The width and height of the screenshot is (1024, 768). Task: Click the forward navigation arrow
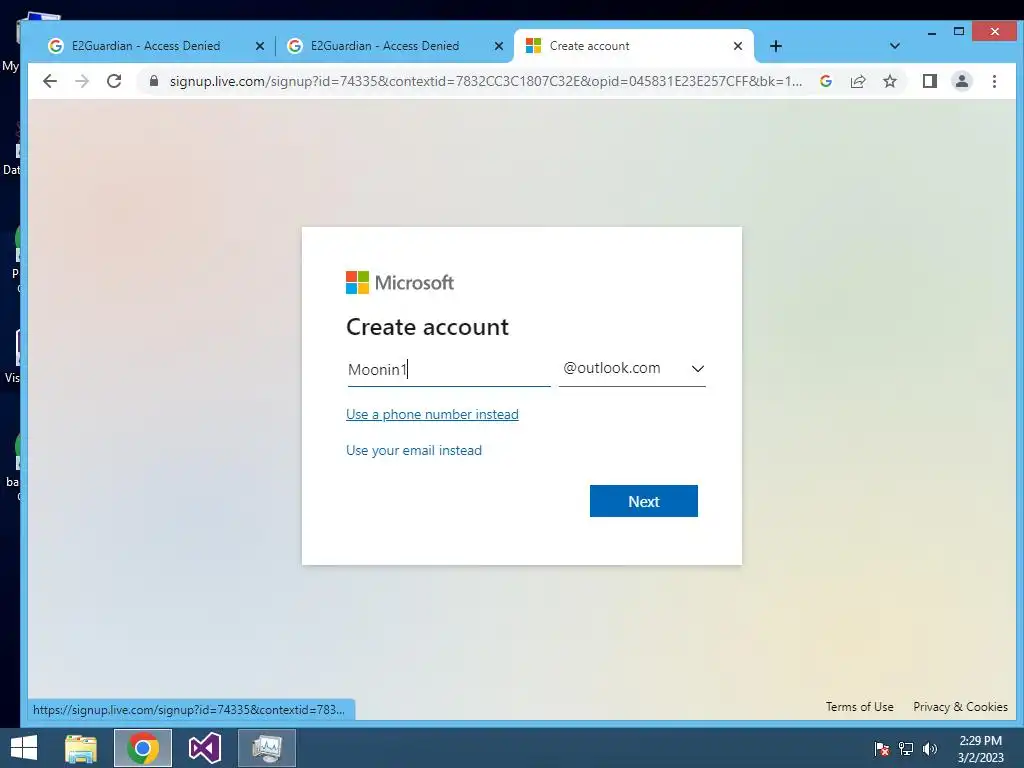click(82, 81)
